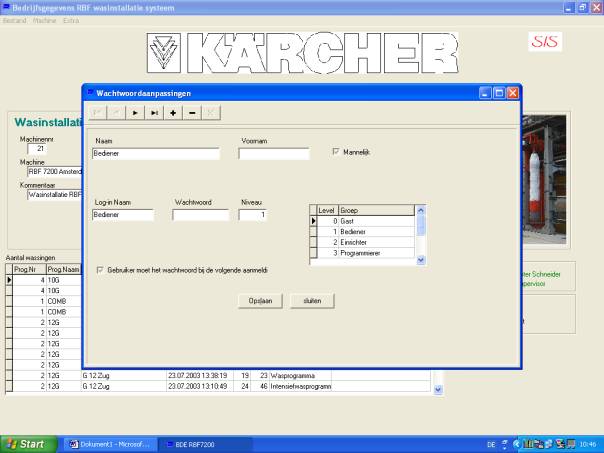Click into the Naam field

pos(156,153)
